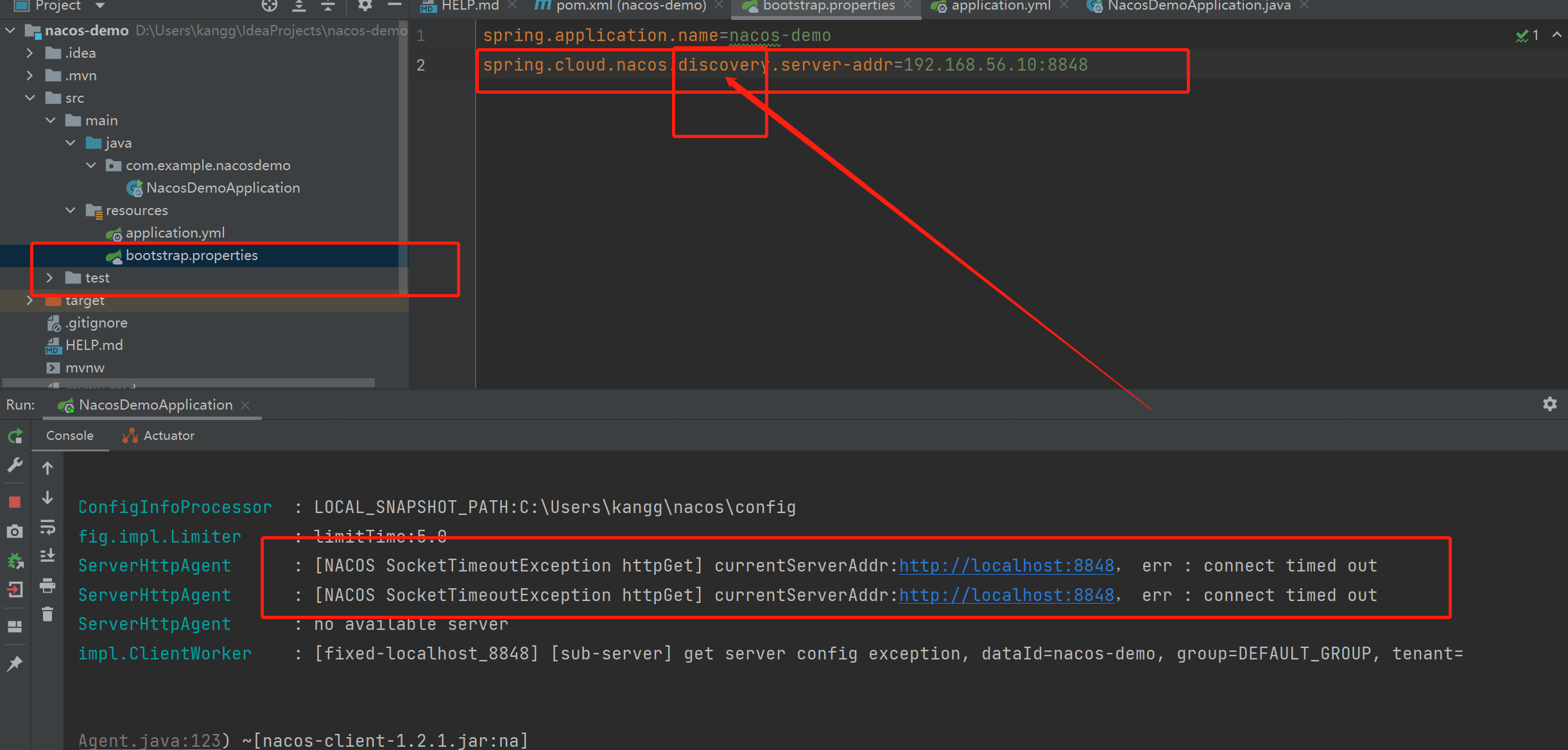The height and width of the screenshot is (750, 1568).
Task: Stop the running application with red square
Action: pyautogui.click(x=15, y=502)
